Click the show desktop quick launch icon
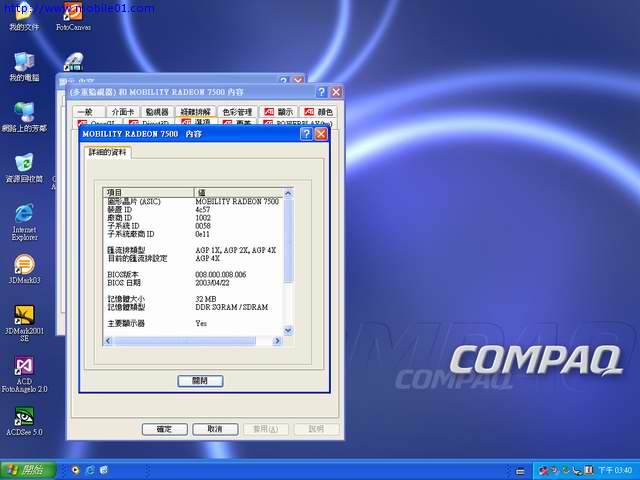 point(104,470)
